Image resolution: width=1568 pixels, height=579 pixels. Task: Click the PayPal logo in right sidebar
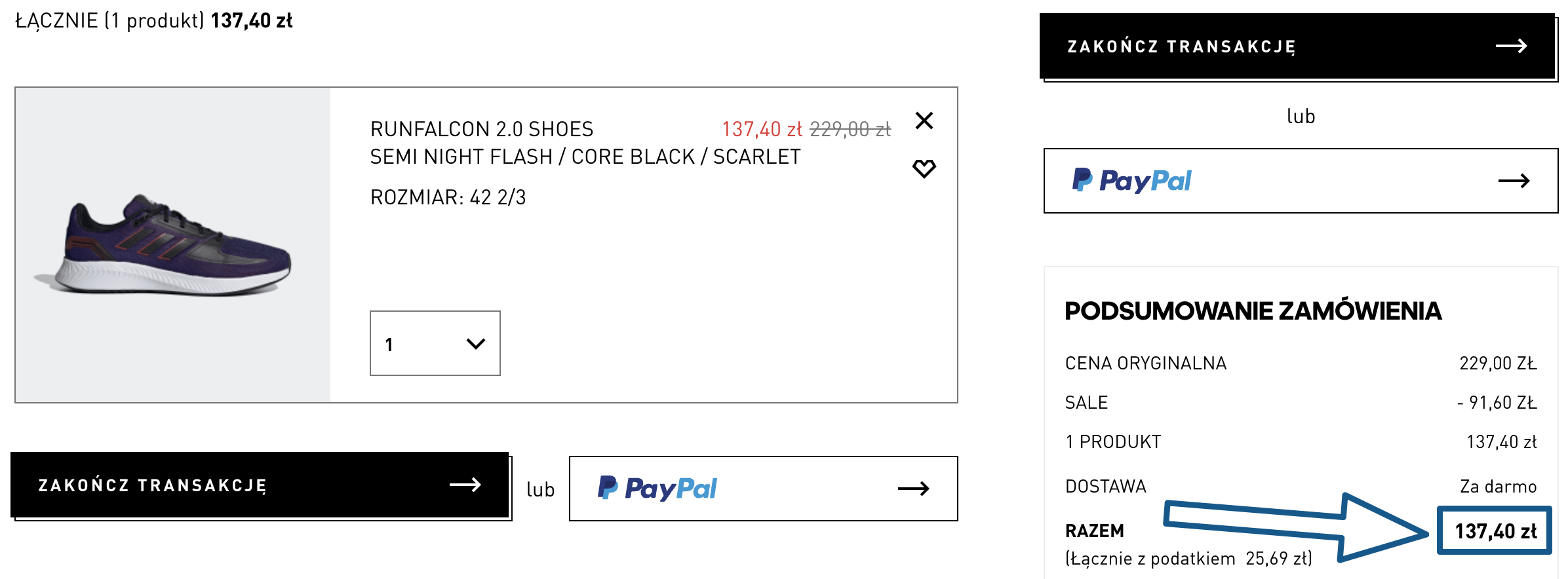(x=1131, y=180)
